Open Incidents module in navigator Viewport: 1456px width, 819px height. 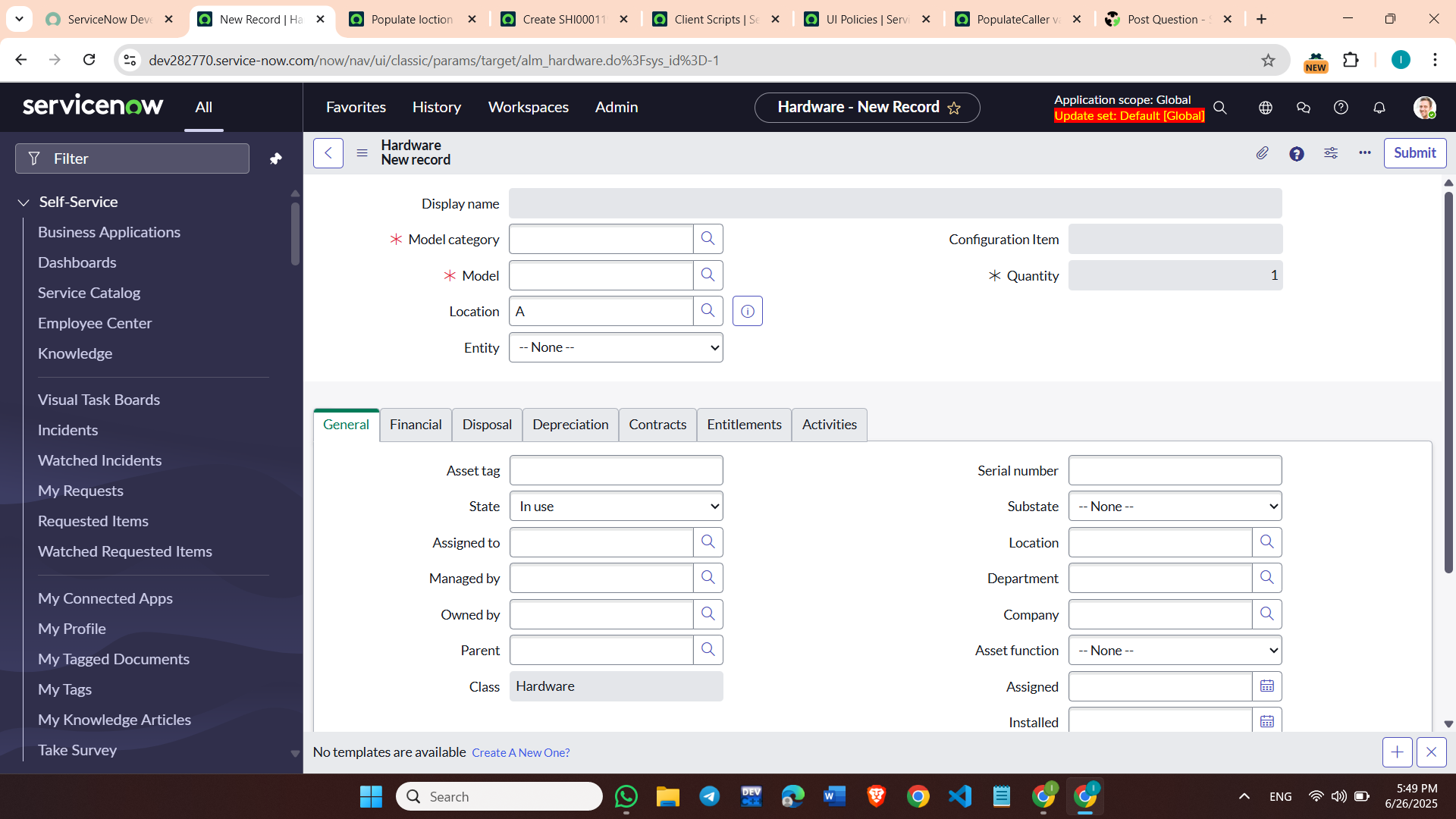[68, 430]
